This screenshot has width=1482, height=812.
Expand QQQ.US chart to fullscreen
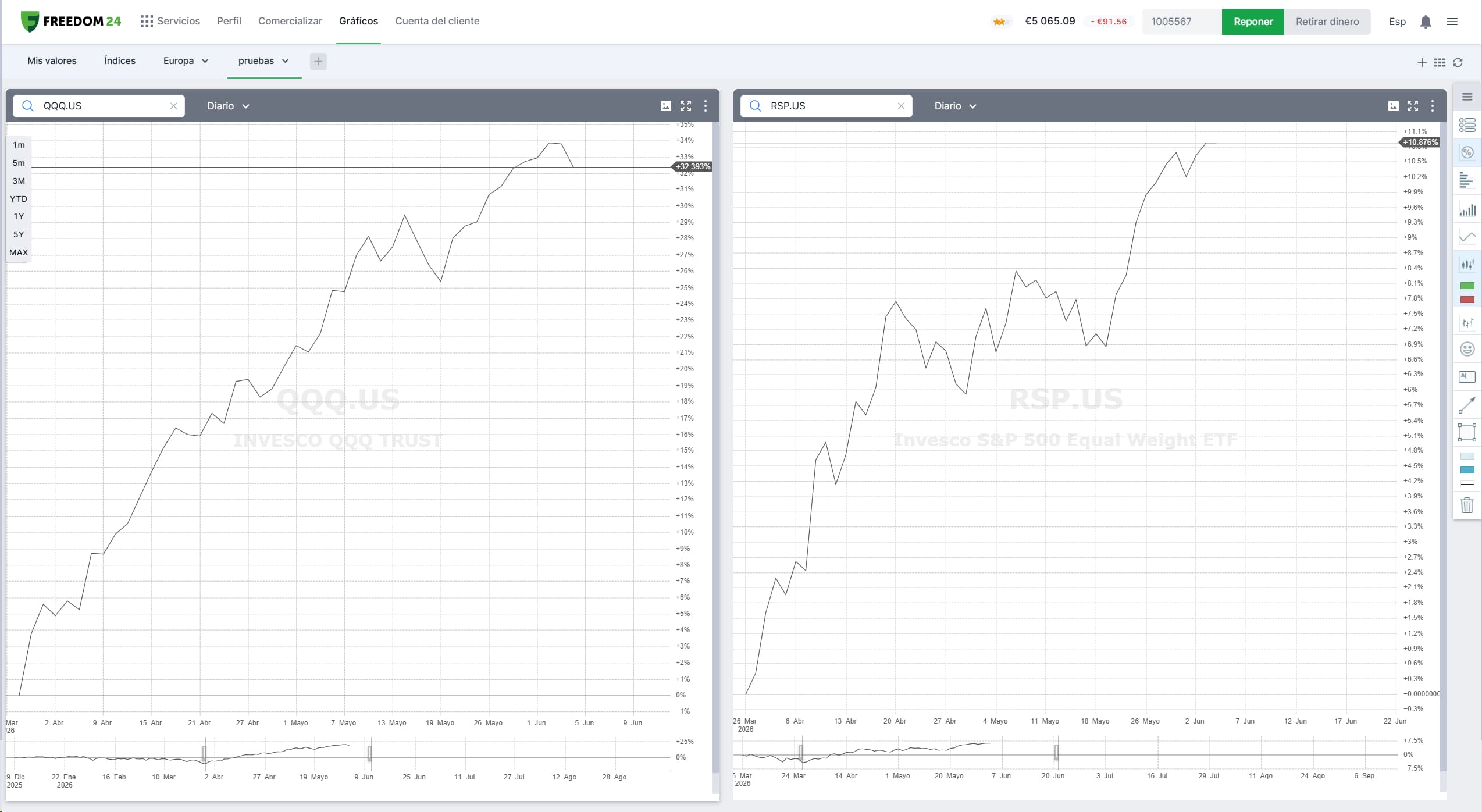686,106
